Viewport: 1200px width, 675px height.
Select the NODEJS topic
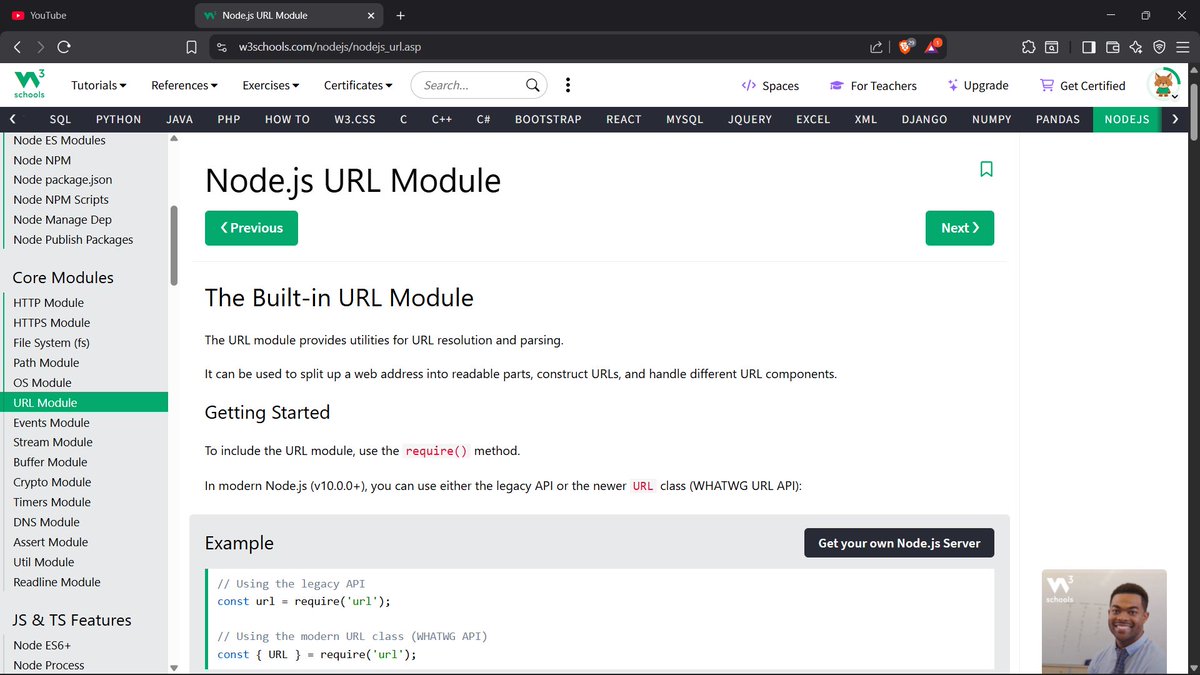(1127, 119)
